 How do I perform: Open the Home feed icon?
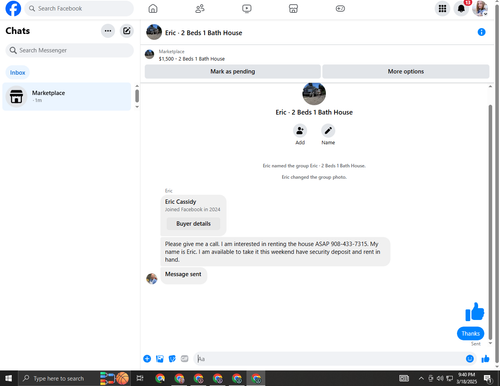[x=153, y=9]
